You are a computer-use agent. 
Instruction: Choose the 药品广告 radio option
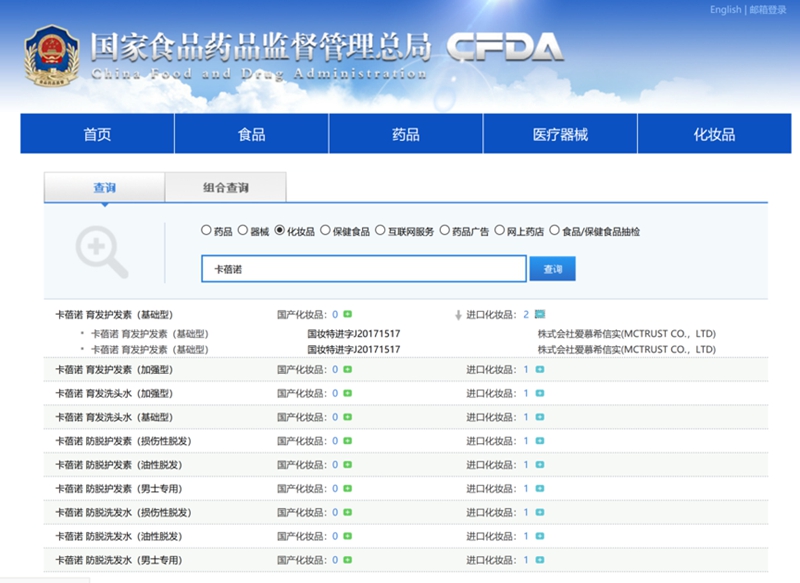click(445, 231)
